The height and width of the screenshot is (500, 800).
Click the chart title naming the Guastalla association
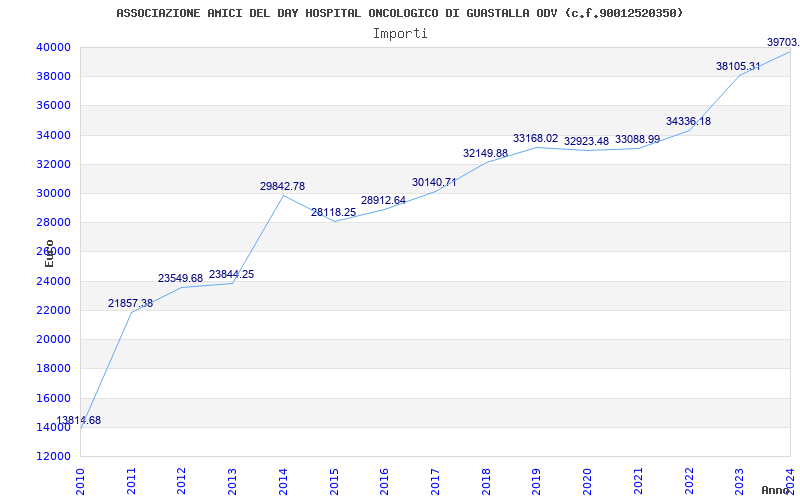(x=399, y=13)
